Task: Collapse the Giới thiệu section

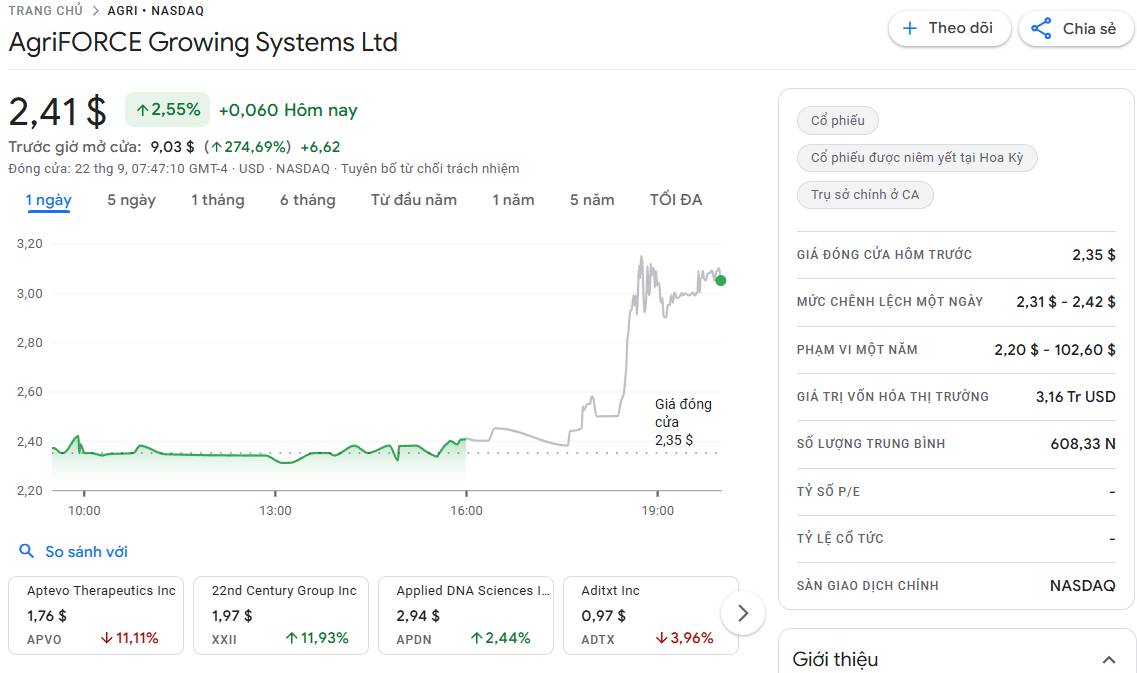Action: (x=1109, y=659)
